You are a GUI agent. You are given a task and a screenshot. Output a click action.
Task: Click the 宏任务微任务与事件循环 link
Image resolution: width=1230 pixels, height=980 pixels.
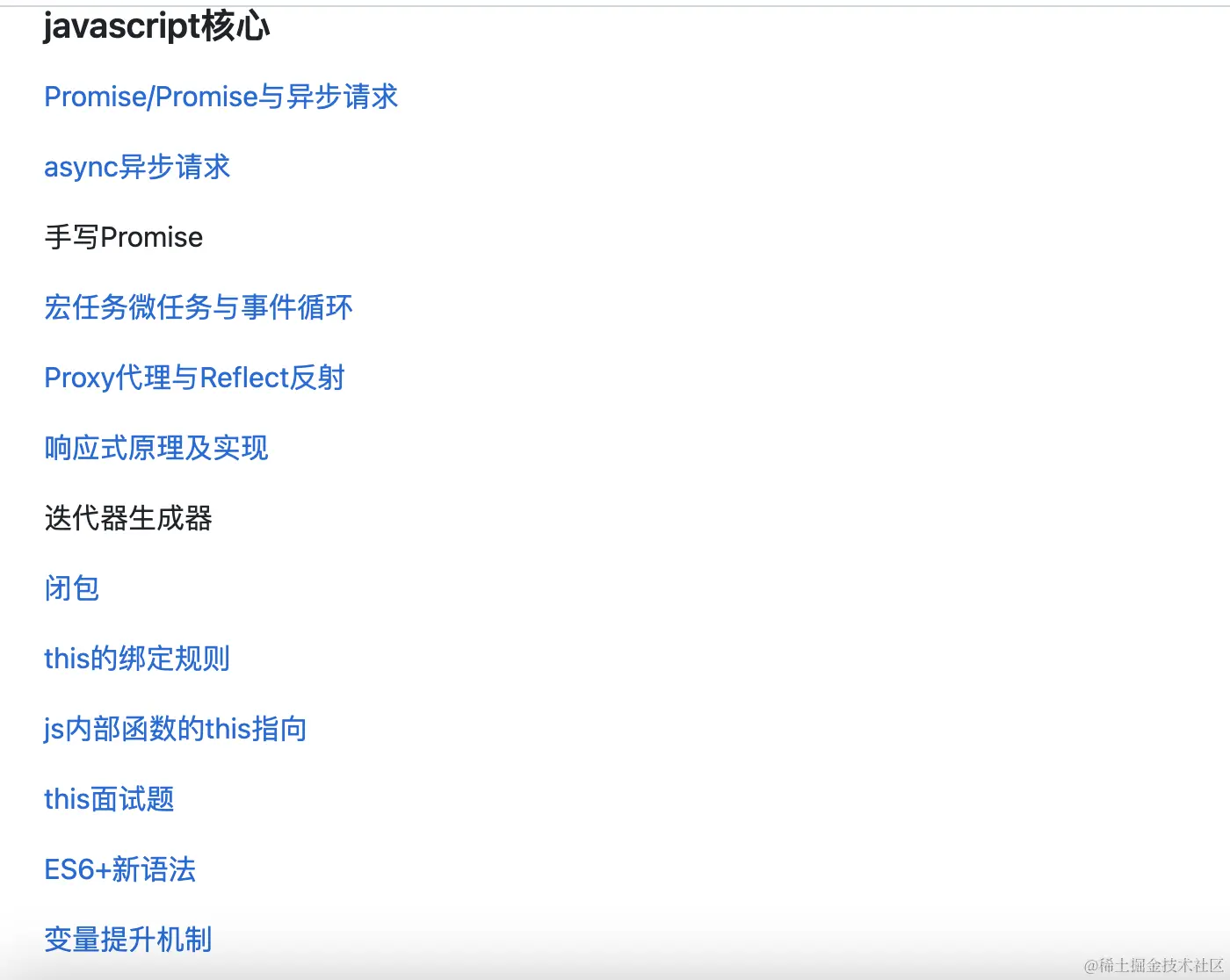click(x=199, y=307)
